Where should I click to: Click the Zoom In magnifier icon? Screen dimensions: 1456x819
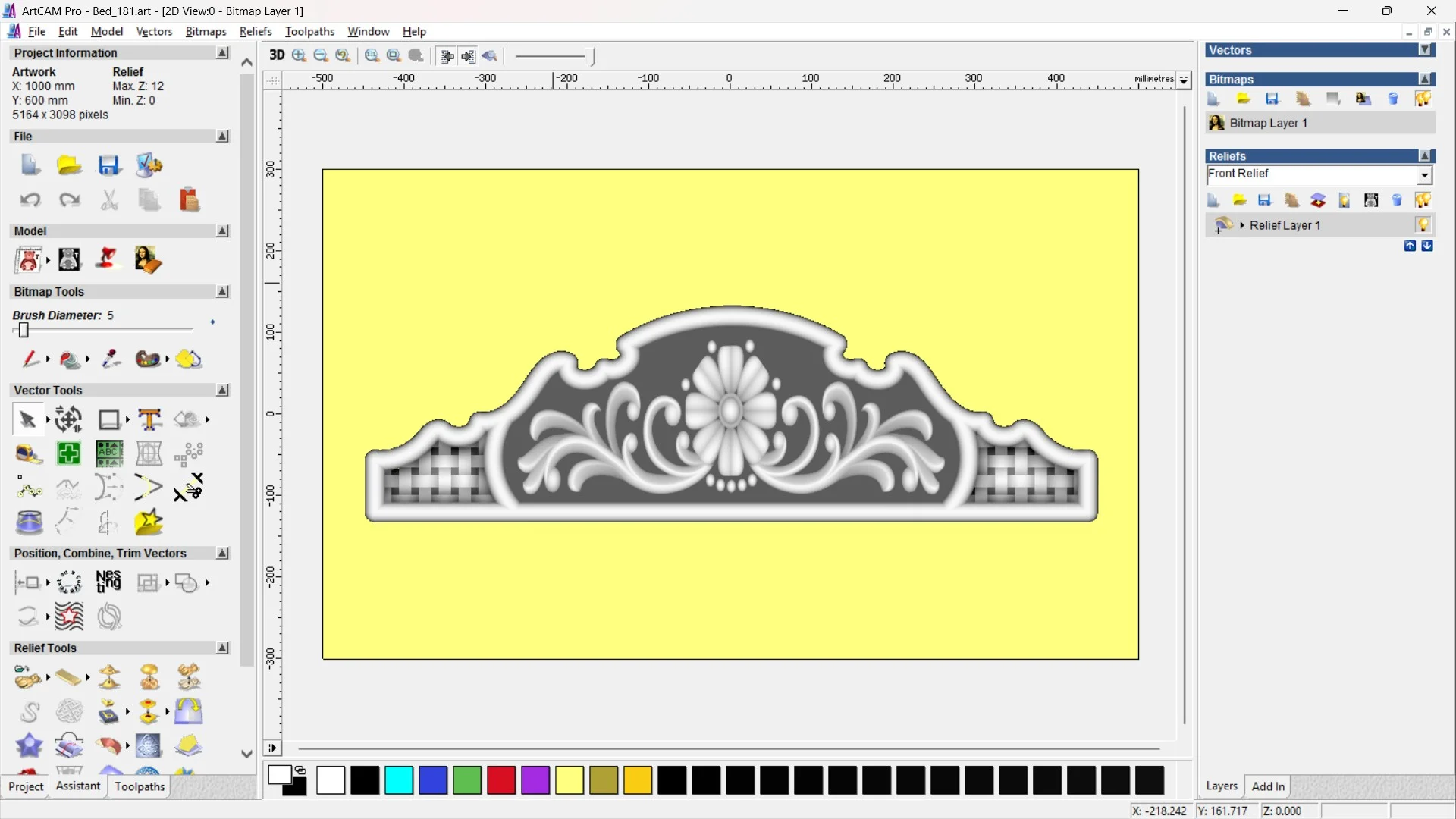pyautogui.click(x=299, y=55)
